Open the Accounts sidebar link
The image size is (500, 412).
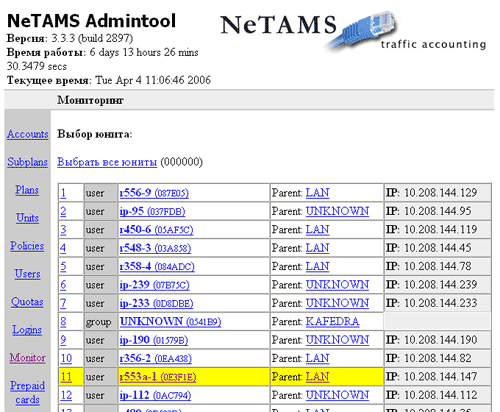click(28, 134)
